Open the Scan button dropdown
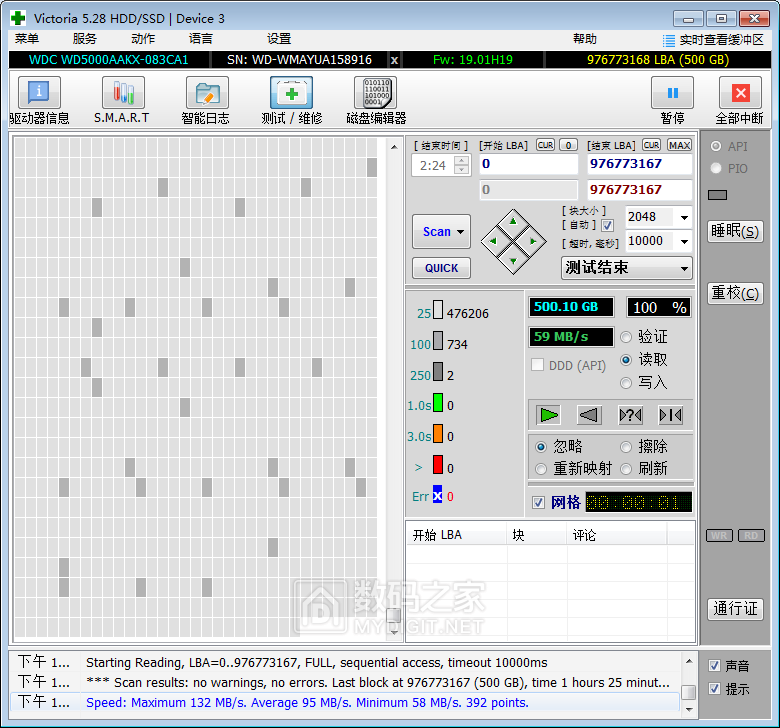Image resolution: width=780 pixels, height=728 pixels. 461,232
